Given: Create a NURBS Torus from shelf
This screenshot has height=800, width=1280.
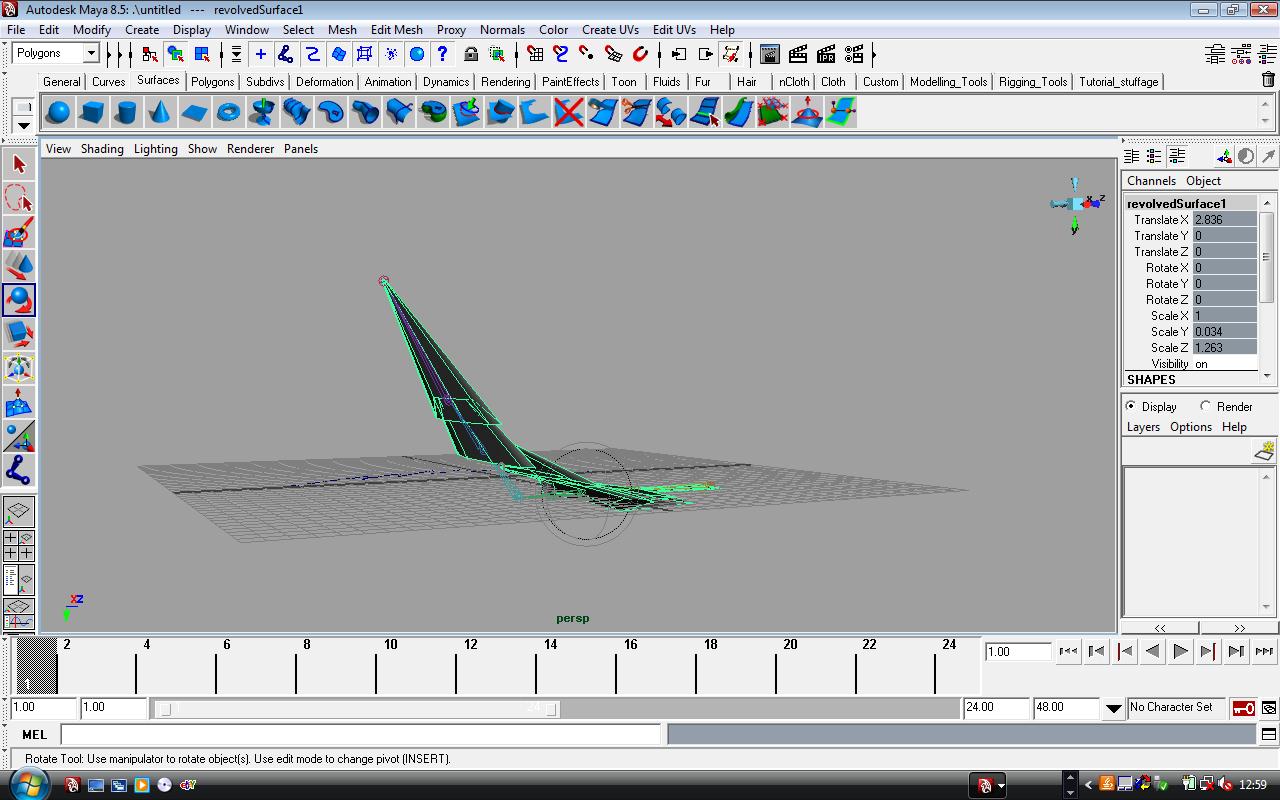Looking at the screenshot, I should (228, 112).
